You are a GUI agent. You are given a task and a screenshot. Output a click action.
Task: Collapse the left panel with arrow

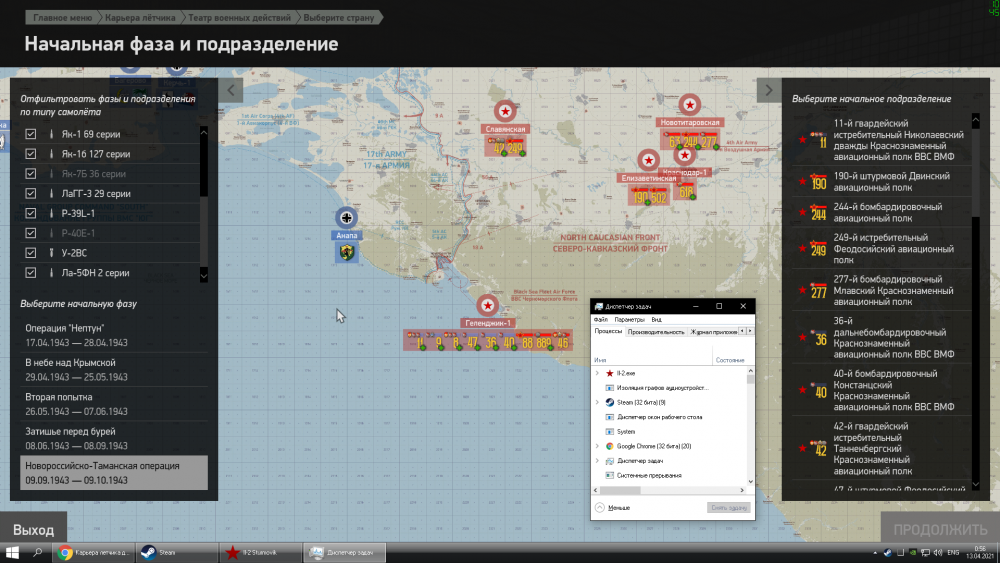[231, 90]
